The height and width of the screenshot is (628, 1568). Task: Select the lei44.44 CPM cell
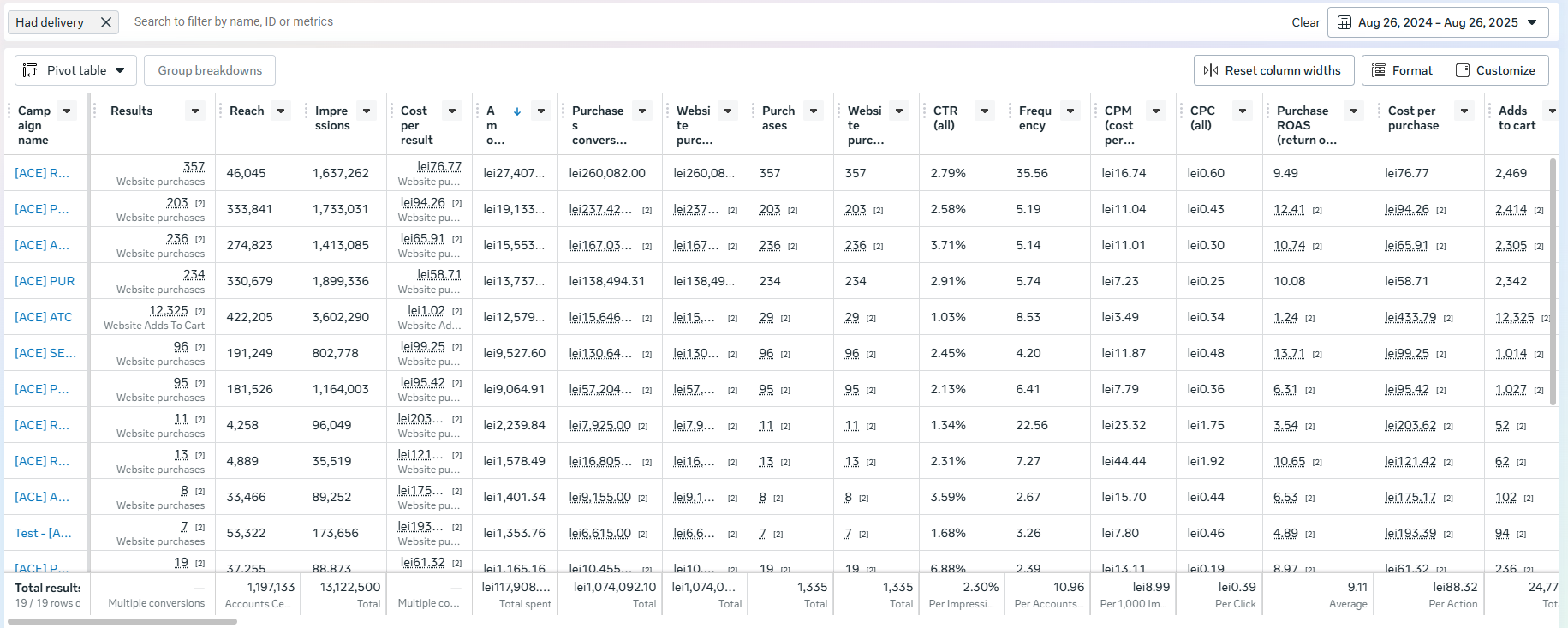[1133, 461]
